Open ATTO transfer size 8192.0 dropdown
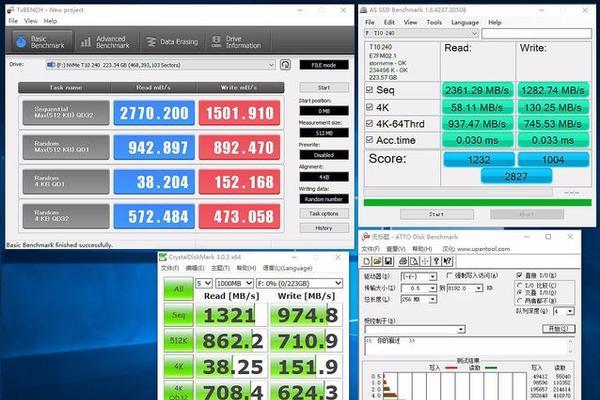Viewport: 600px width, 400px height. (465, 288)
